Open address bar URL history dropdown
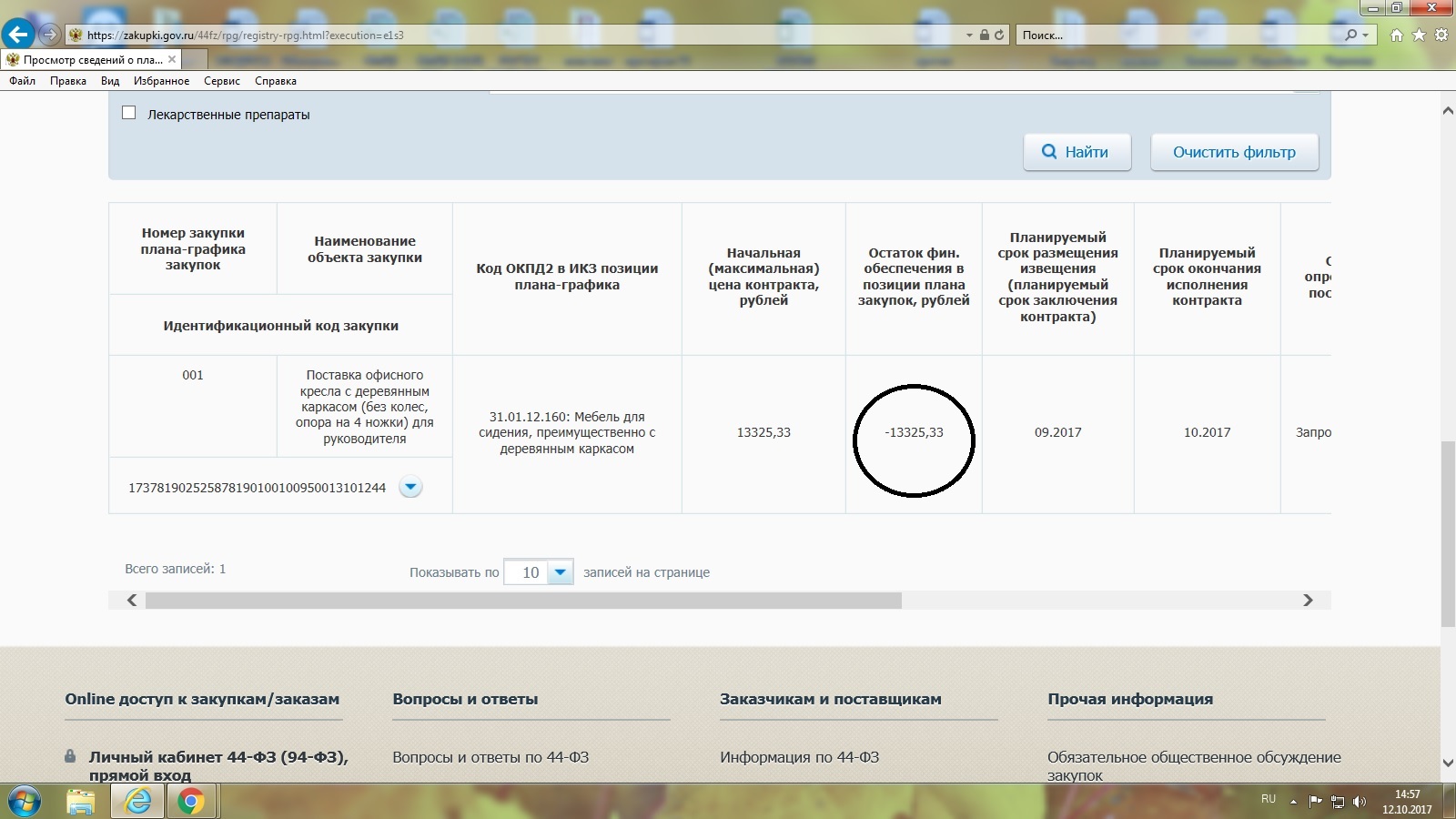This screenshot has height=819, width=1456. tap(969, 35)
